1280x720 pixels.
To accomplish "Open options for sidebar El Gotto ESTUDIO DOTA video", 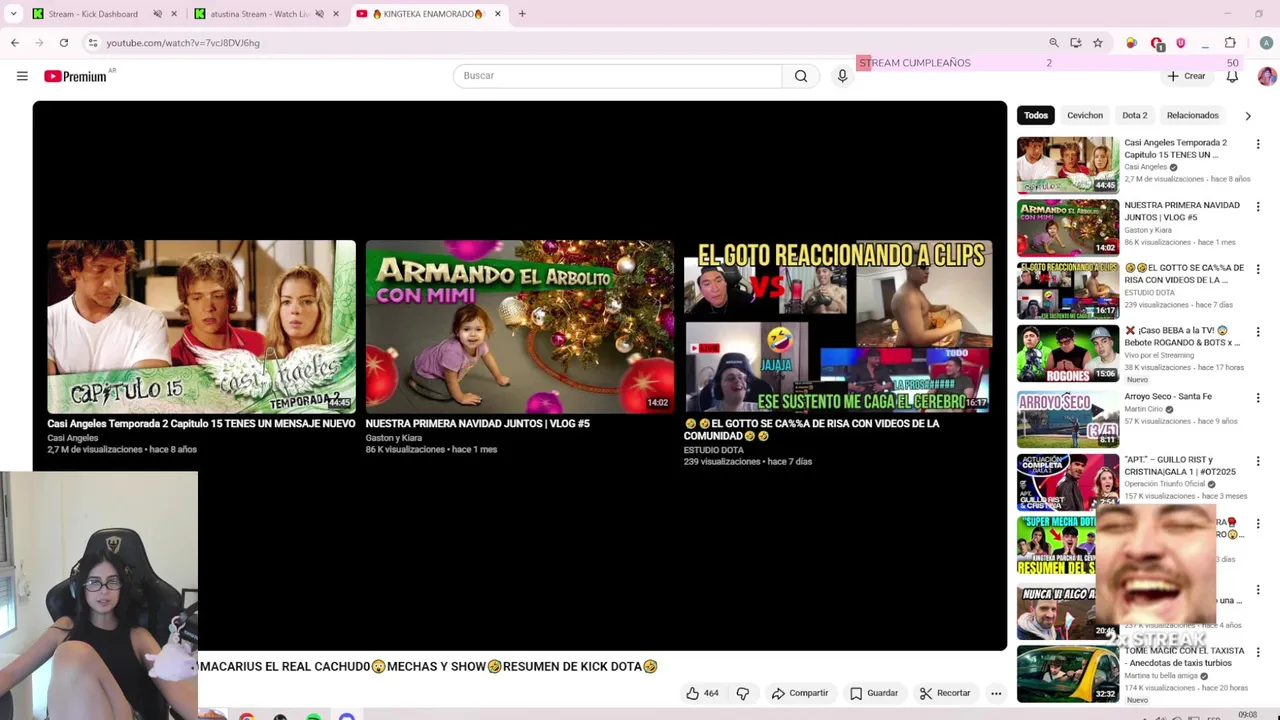I will (1258, 270).
